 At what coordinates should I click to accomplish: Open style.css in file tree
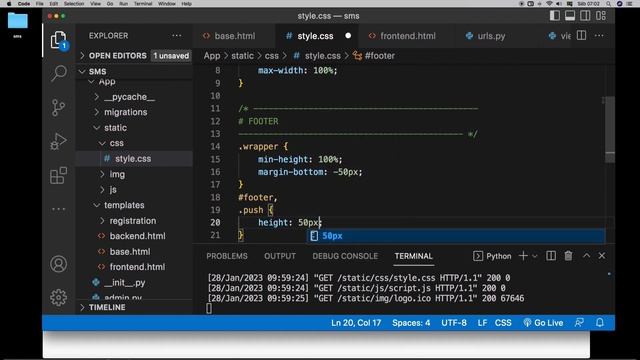pos(134,159)
